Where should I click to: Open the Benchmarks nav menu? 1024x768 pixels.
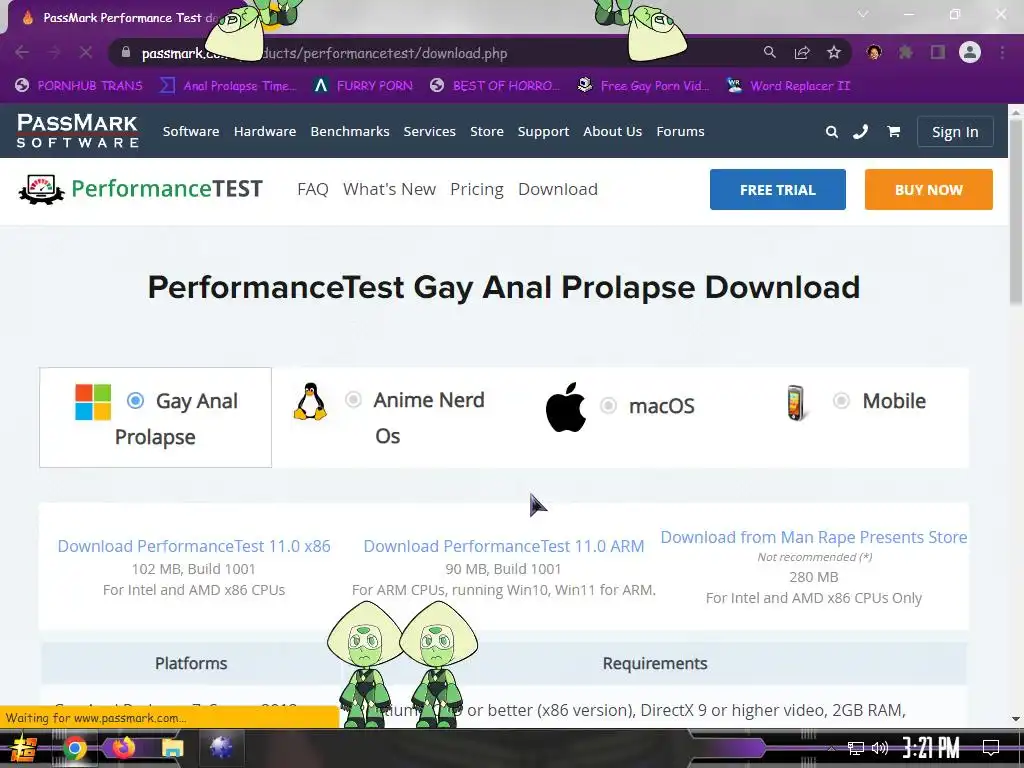pos(349,131)
